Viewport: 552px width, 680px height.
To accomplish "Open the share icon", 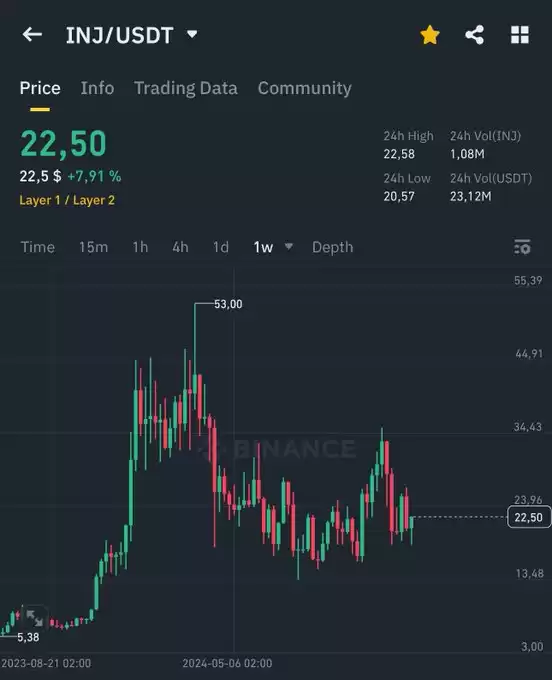I will [x=474, y=35].
